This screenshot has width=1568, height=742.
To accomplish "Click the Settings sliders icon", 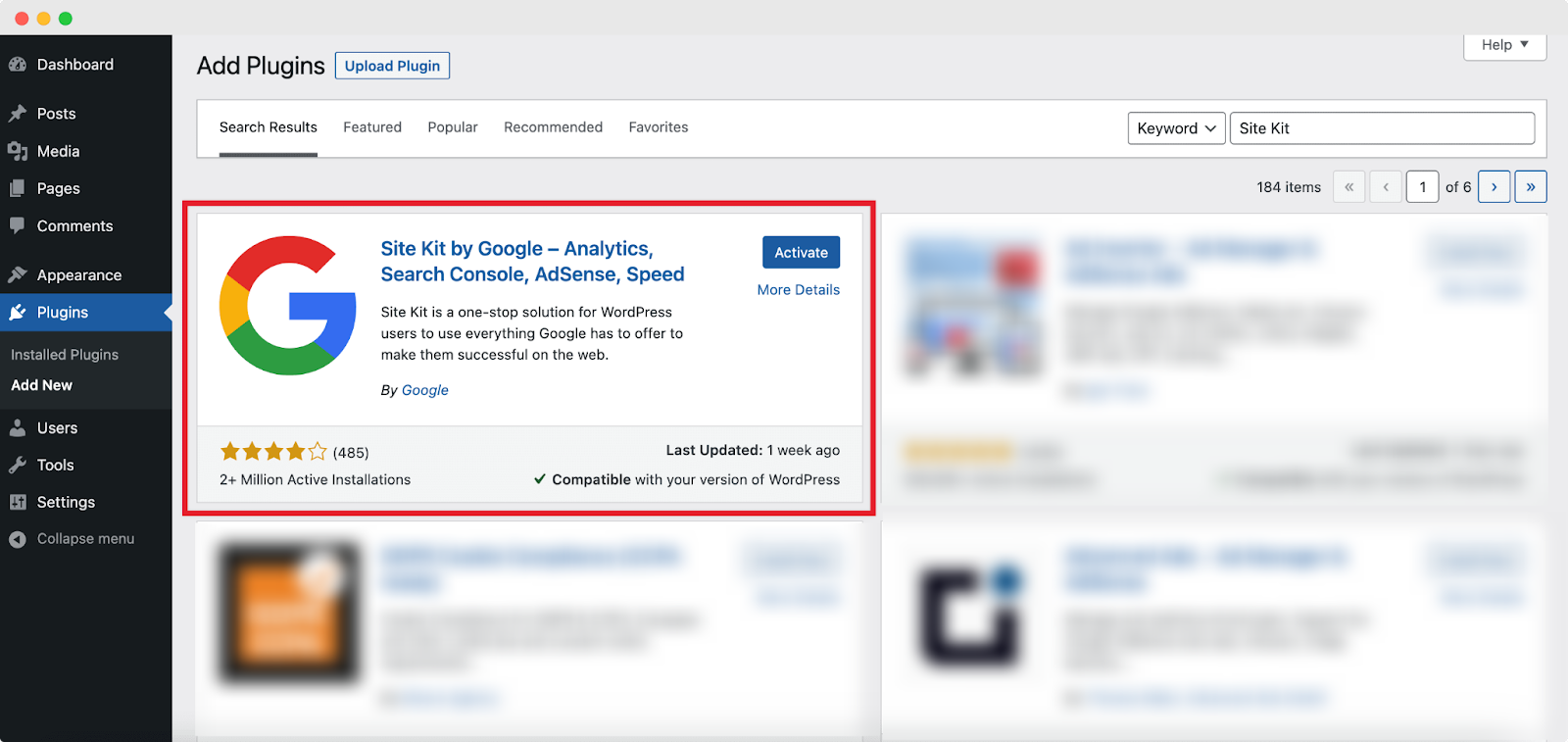I will pyautogui.click(x=18, y=502).
